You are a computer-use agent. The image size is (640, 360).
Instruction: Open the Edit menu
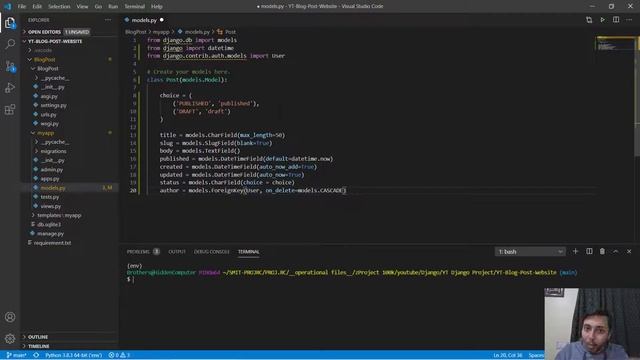coord(37,6)
